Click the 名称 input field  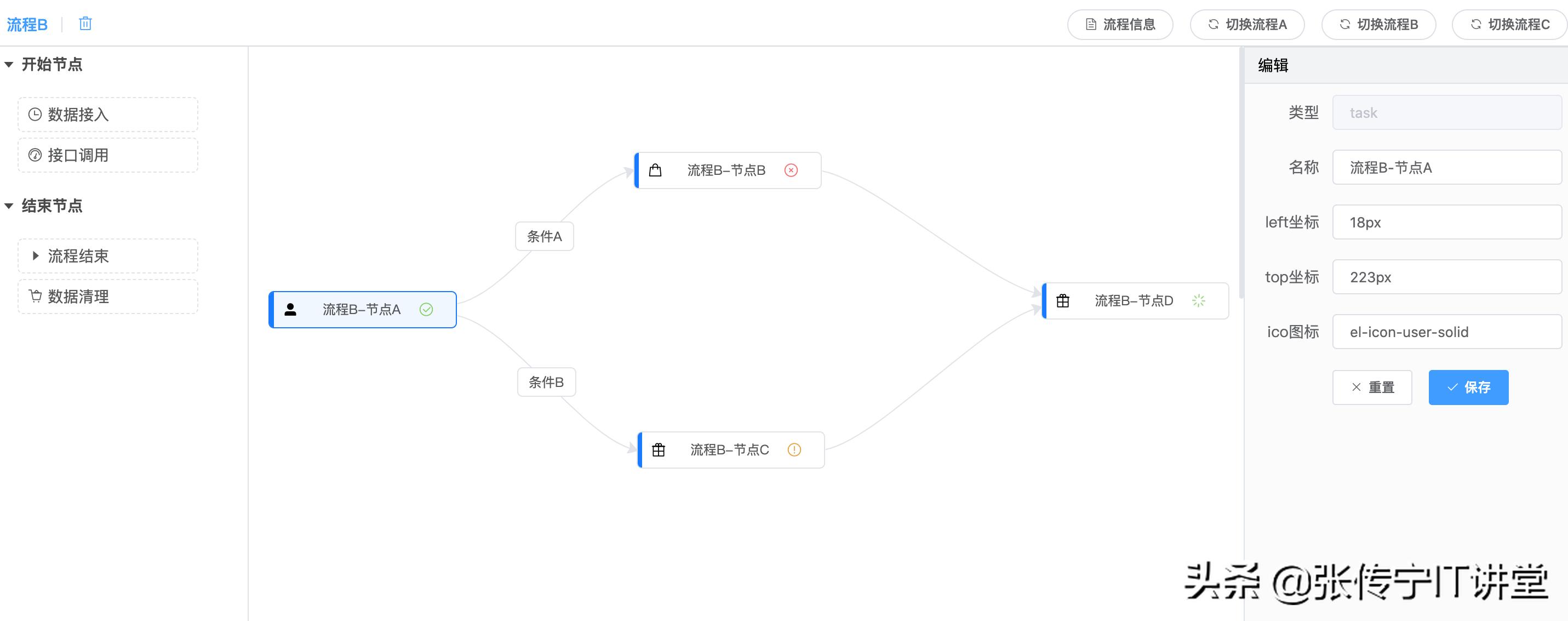[1447, 167]
